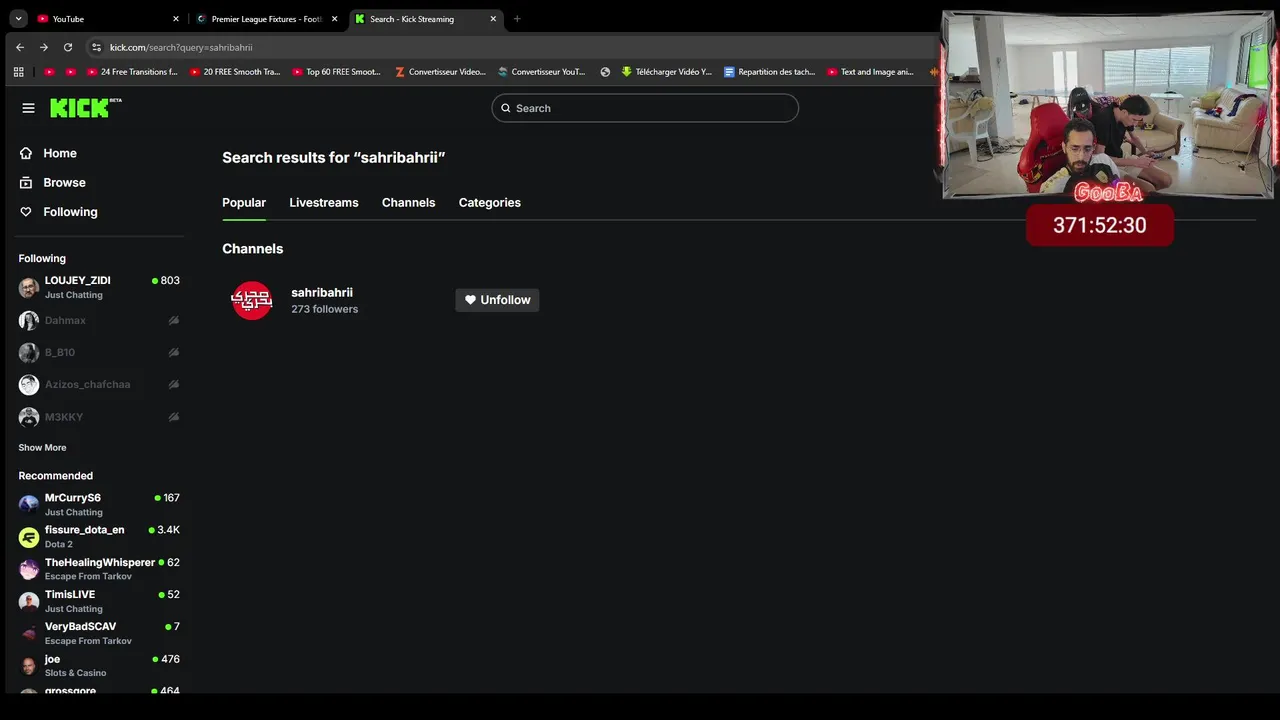
Task: Unfollow the sahribahrii channel
Action: (497, 300)
